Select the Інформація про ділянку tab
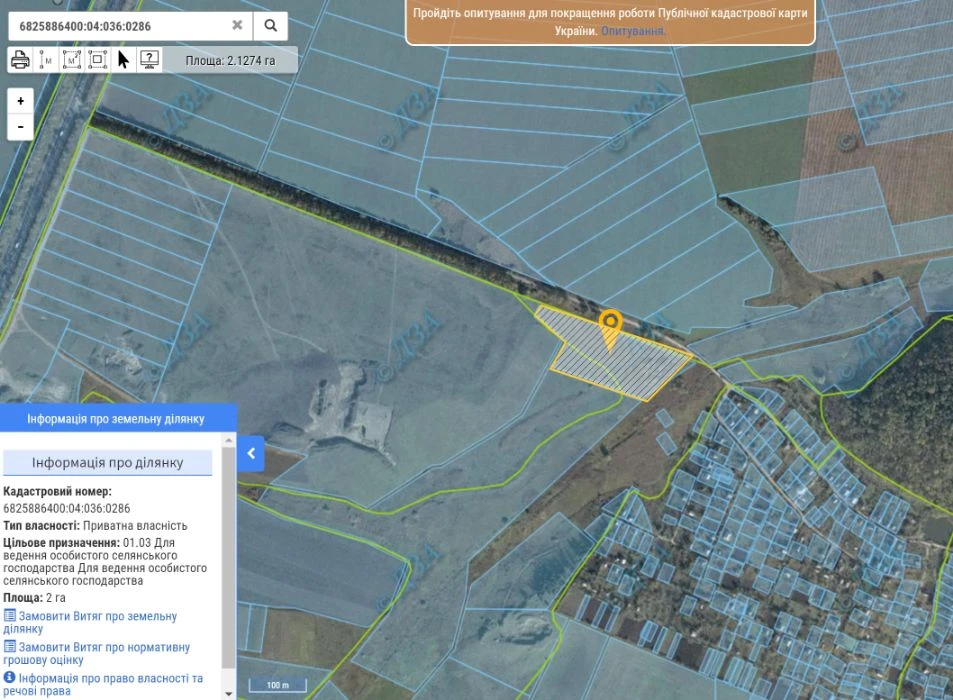This screenshot has width=953, height=700. (x=108, y=462)
